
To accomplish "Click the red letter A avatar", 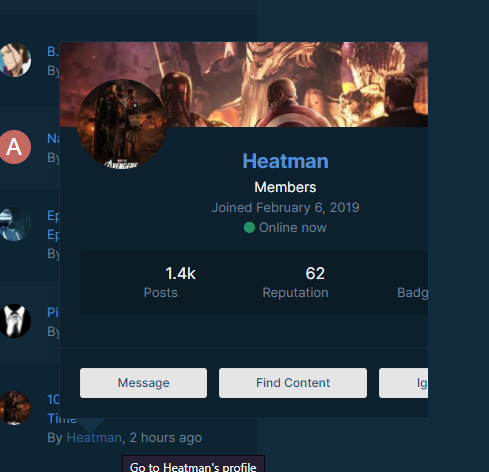I will [14, 147].
